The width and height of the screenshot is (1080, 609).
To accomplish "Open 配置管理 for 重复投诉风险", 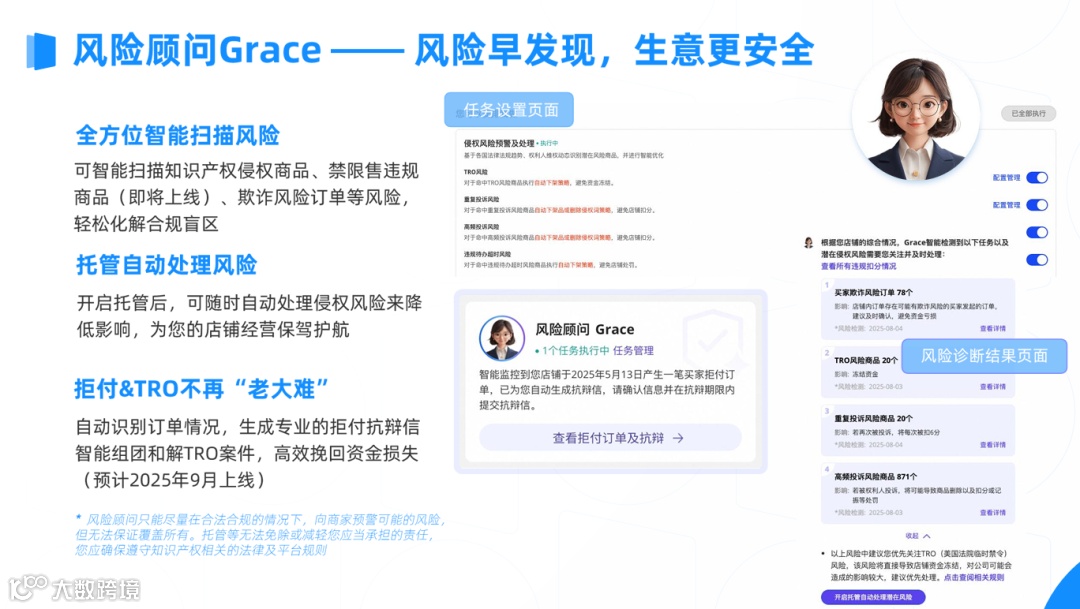I will [x=1006, y=205].
